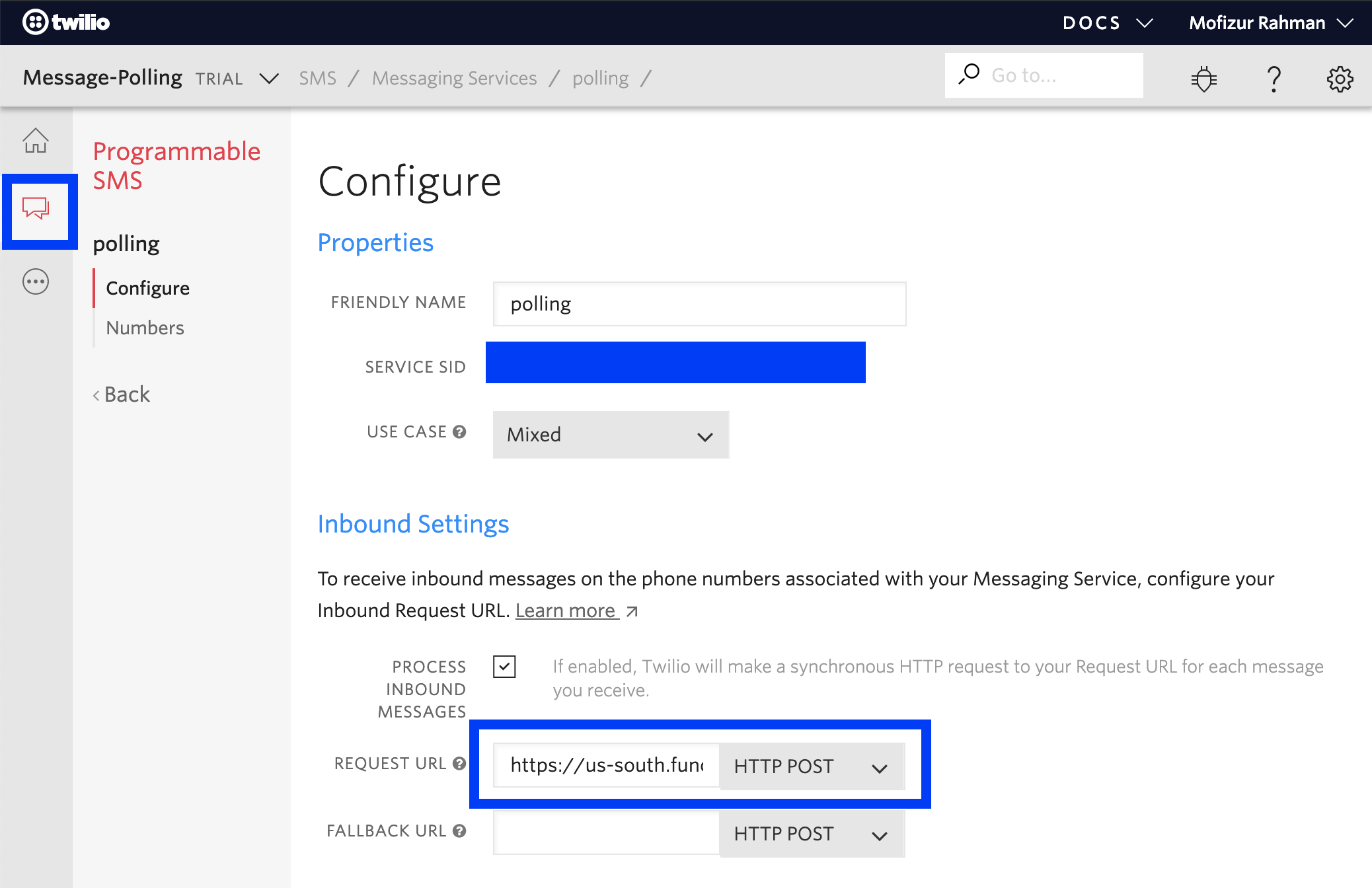The image size is (1372, 888).
Task: Open the Use Case Mixed dropdown
Action: tap(611, 435)
